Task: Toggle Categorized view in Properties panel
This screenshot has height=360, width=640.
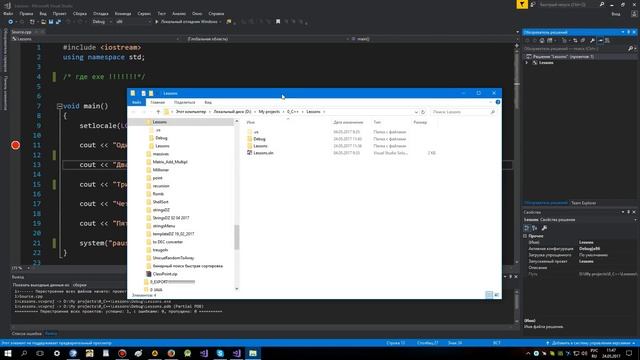Action: [x=527, y=228]
